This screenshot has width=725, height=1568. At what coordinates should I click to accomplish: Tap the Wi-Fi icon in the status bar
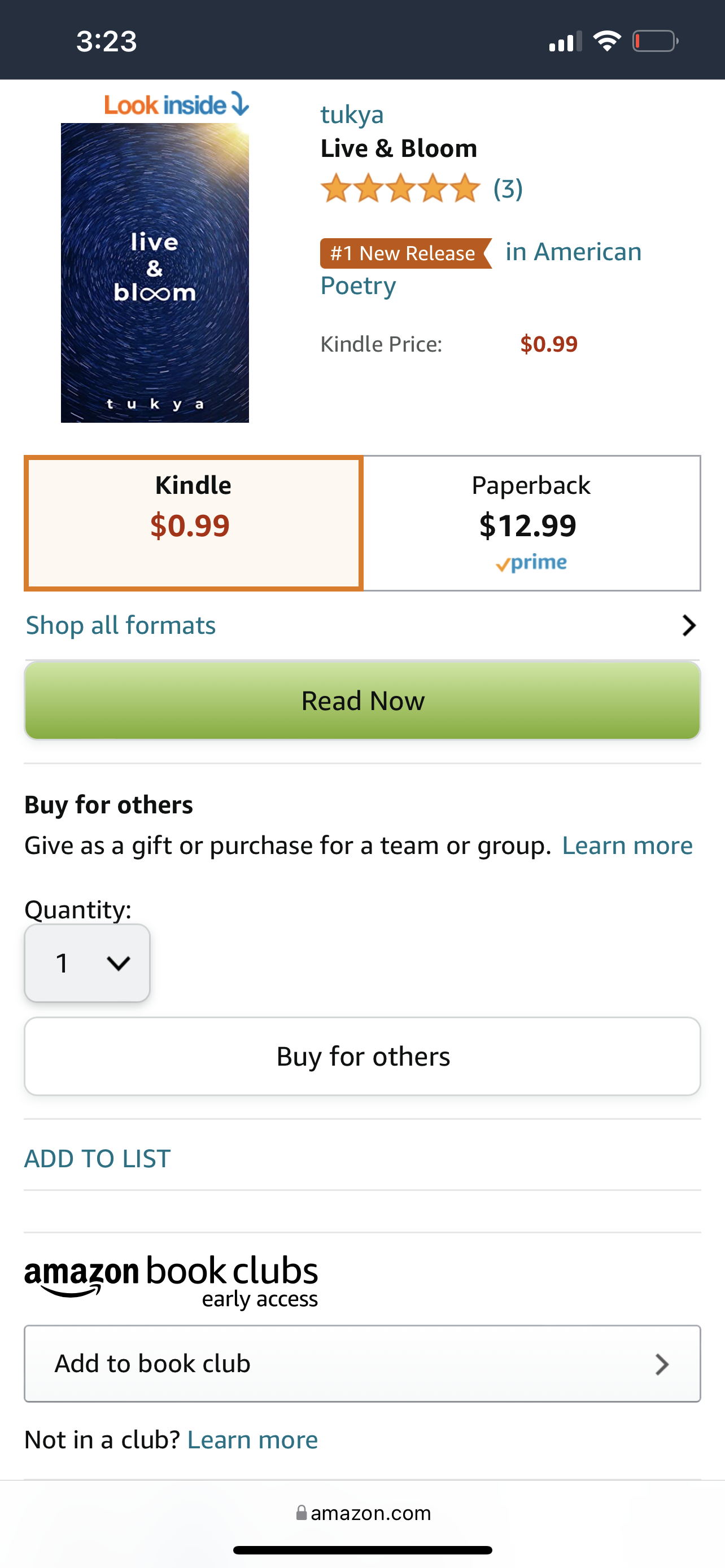coord(607,40)
